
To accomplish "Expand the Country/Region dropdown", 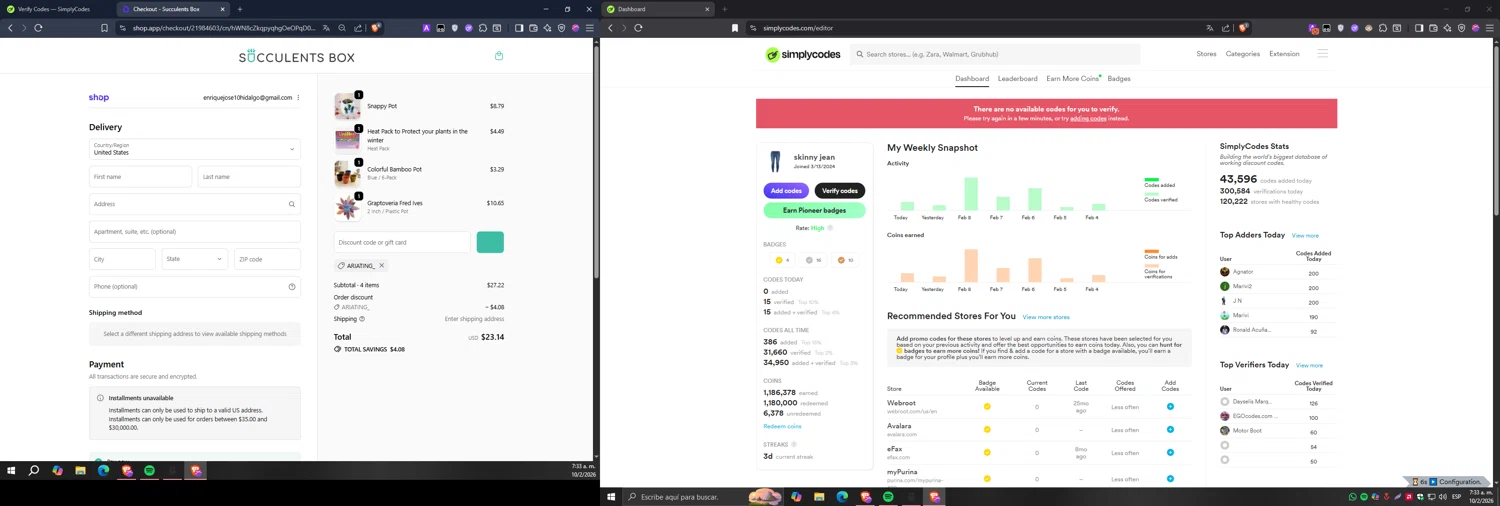I will pyautogui.click(x=195, y=149).
